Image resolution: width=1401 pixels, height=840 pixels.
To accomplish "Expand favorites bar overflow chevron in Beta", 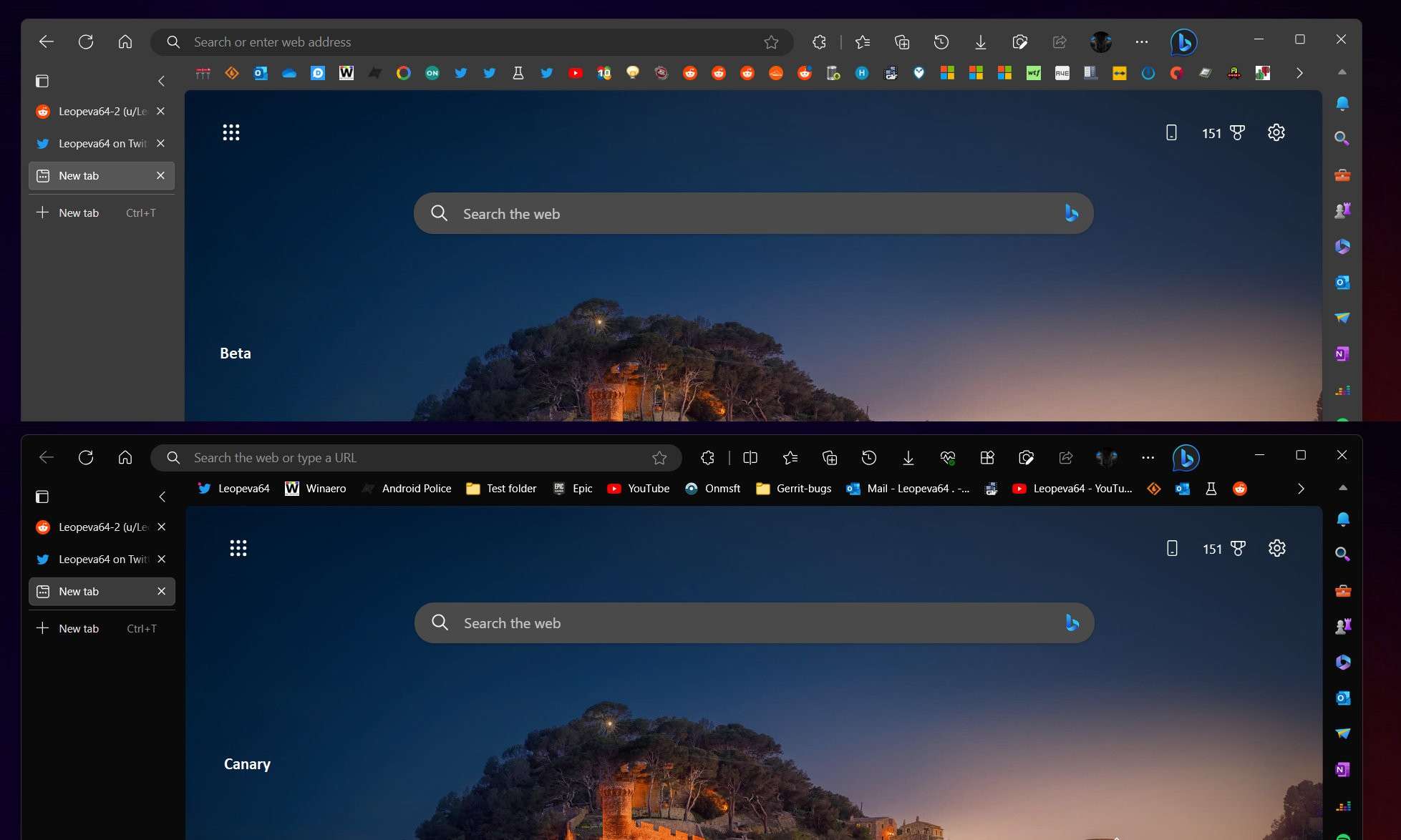I will click(x=1299, y=73).
